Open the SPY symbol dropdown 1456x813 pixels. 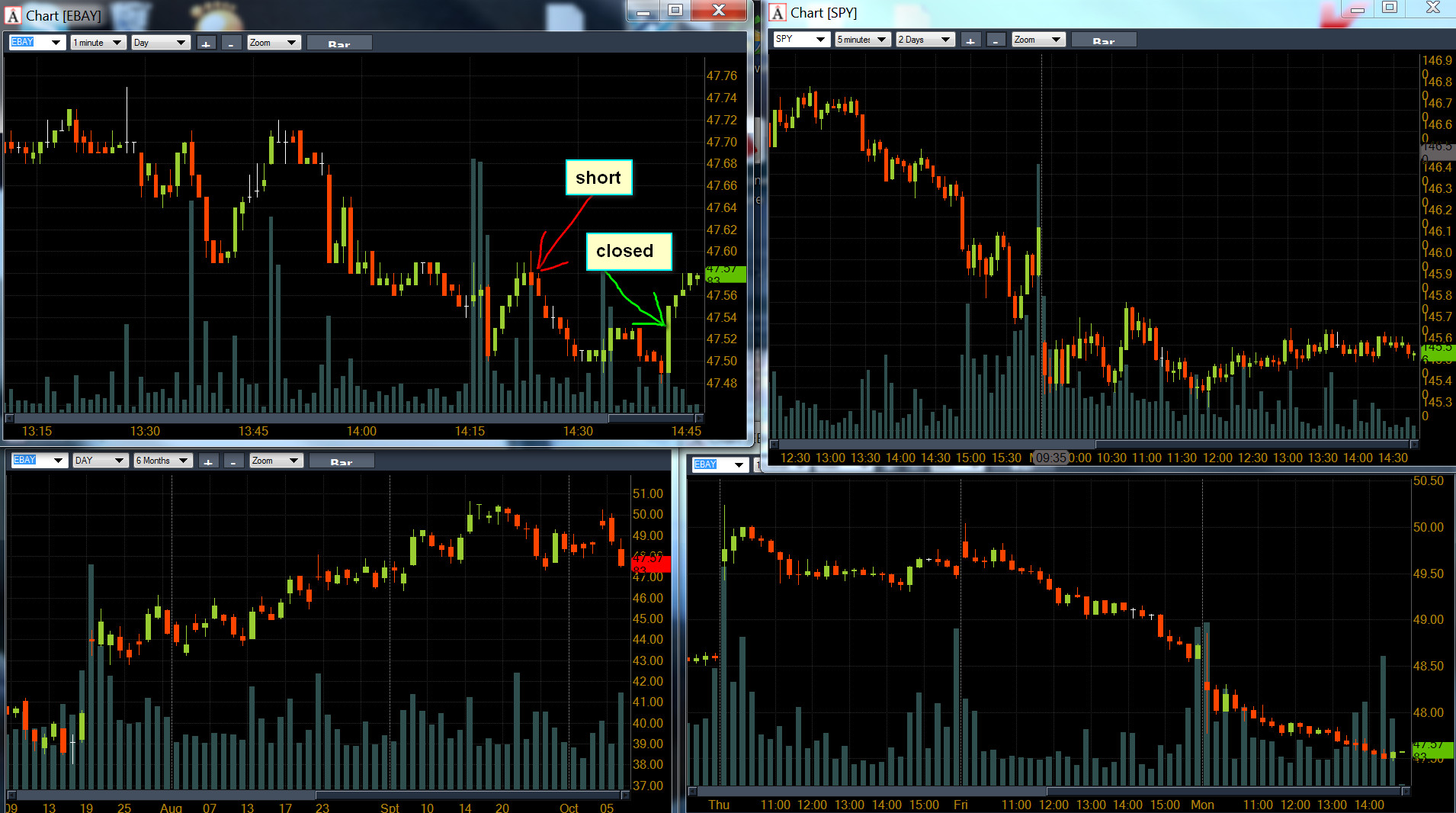pyautogui.click(x=801, y=40)
